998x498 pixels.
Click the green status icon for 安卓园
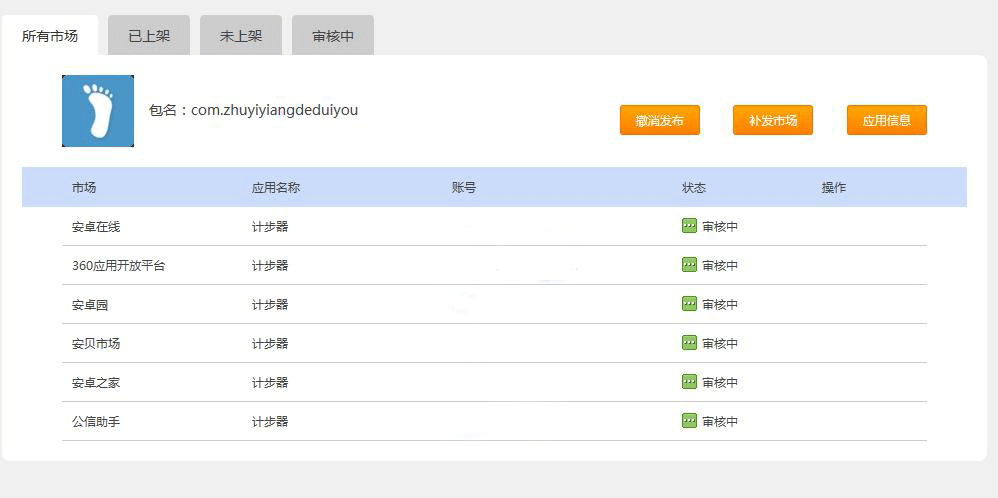click(x=689, y=304)
